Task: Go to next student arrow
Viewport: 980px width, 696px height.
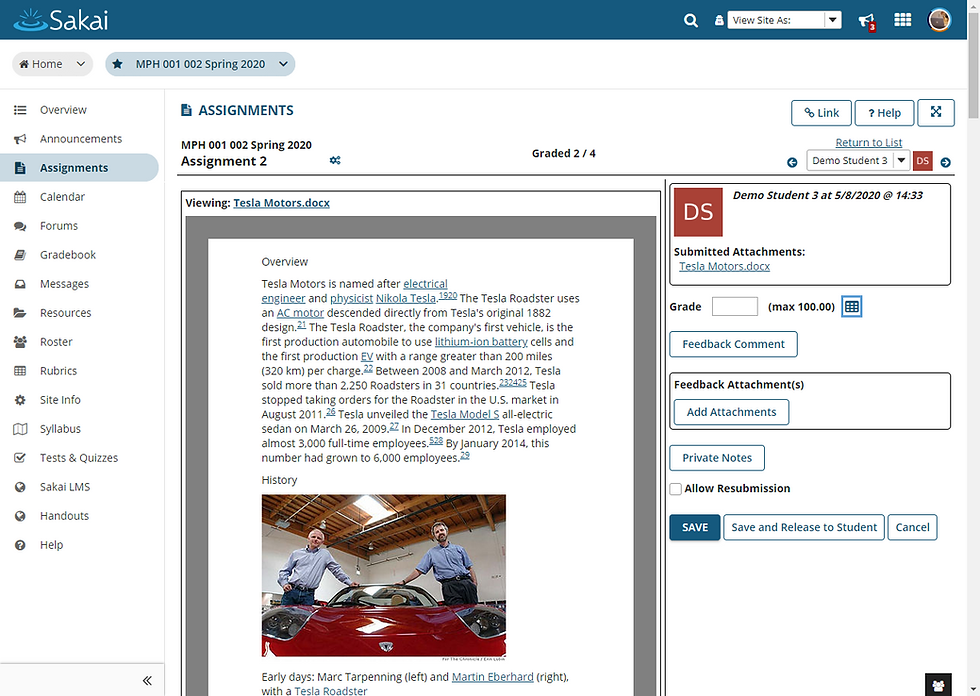Action: (946, 162)
